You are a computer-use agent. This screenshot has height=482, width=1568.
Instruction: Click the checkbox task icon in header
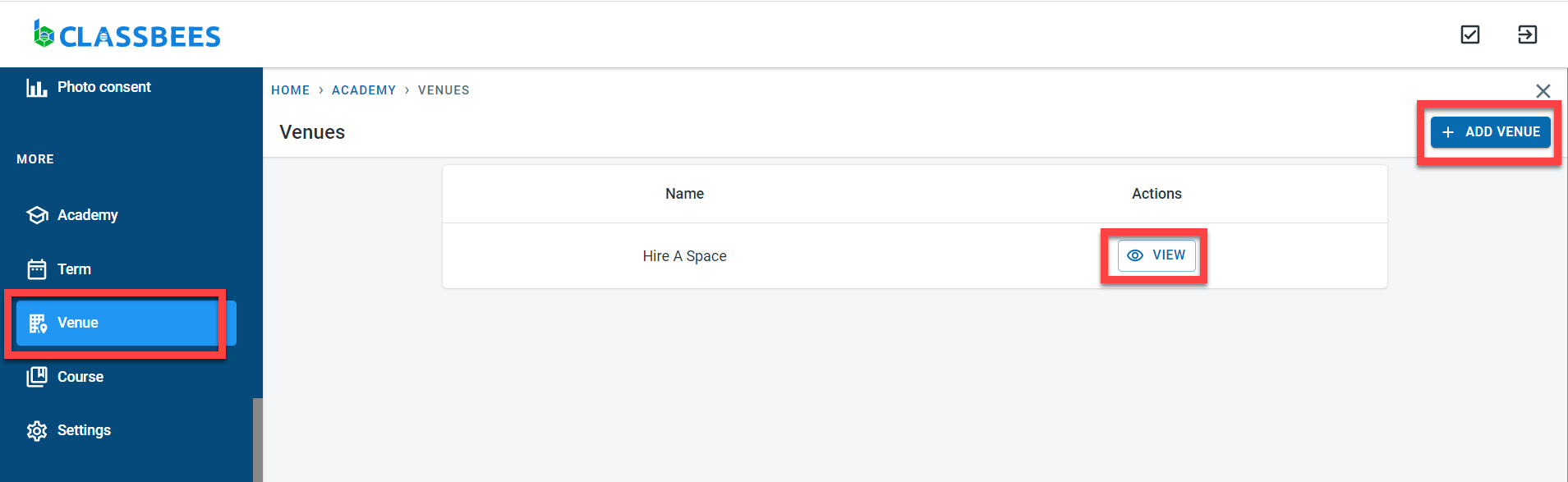click(1470, 34)
